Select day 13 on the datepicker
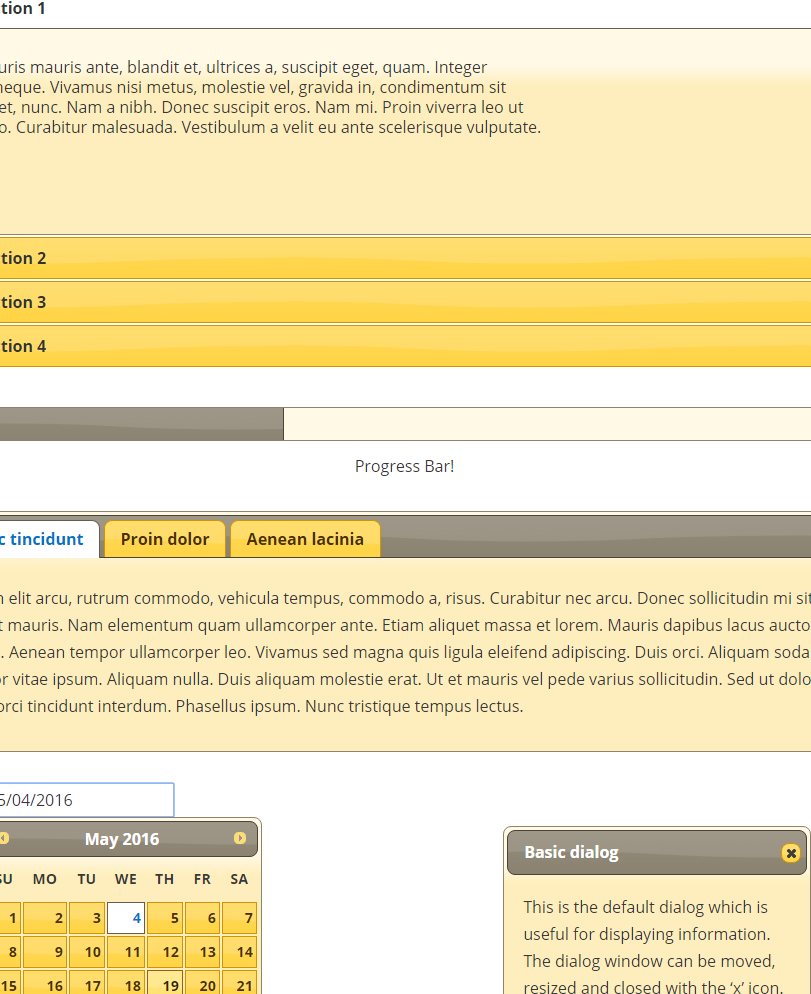The image size is (811, 994). (202, 952)
